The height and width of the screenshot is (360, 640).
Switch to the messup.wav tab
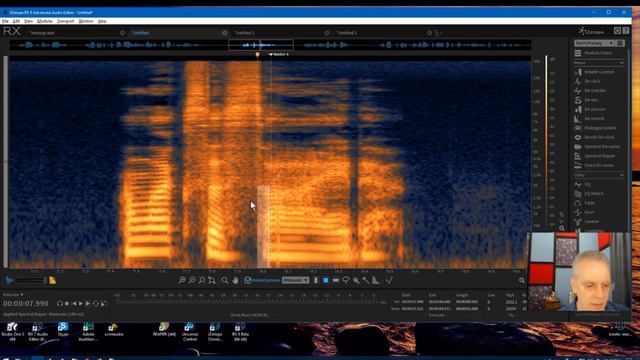(x=42, y=33)
